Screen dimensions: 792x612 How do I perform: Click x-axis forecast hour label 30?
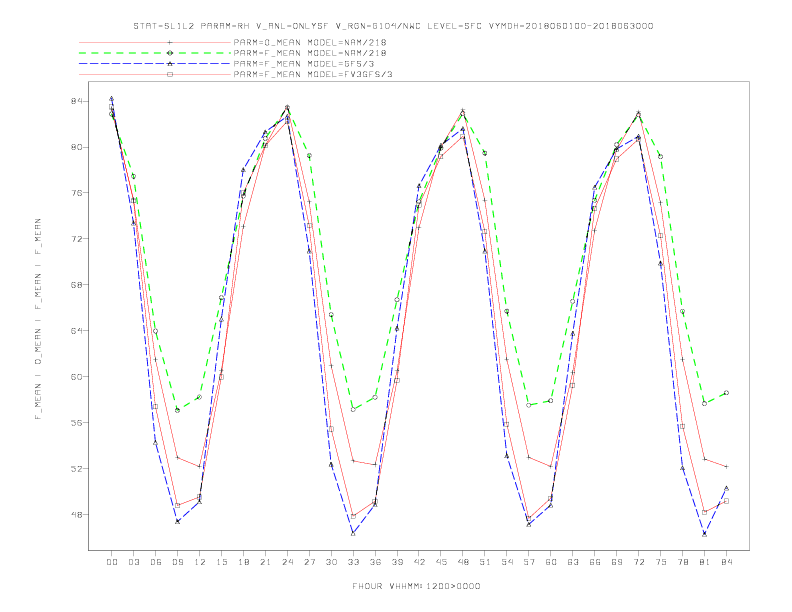tap(331, 562)
